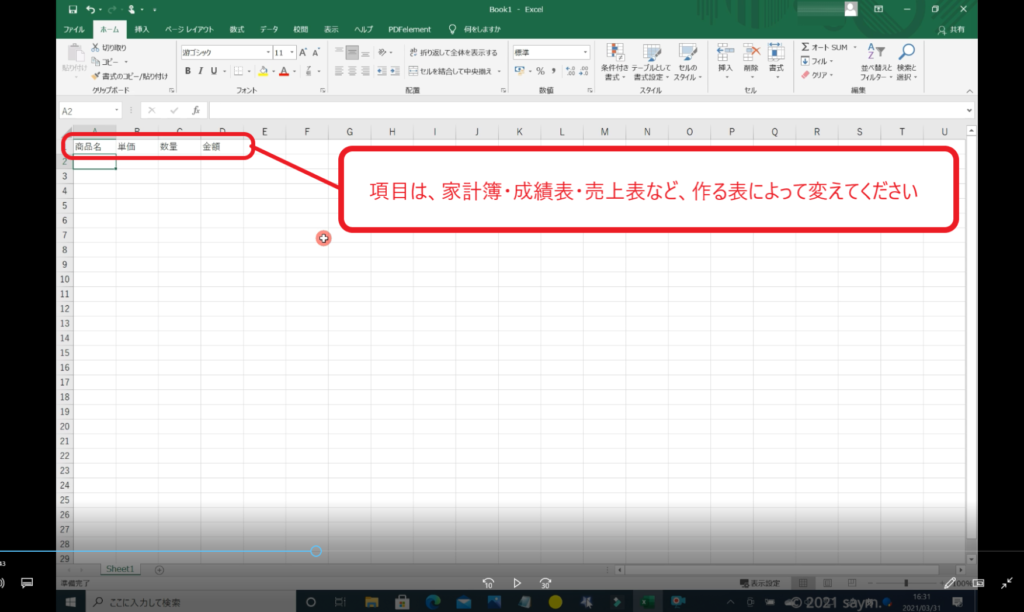The height and width of the screenshot is (612, 1024).
Task: Click the fill color yellow swatch
Action: (263, 71)
